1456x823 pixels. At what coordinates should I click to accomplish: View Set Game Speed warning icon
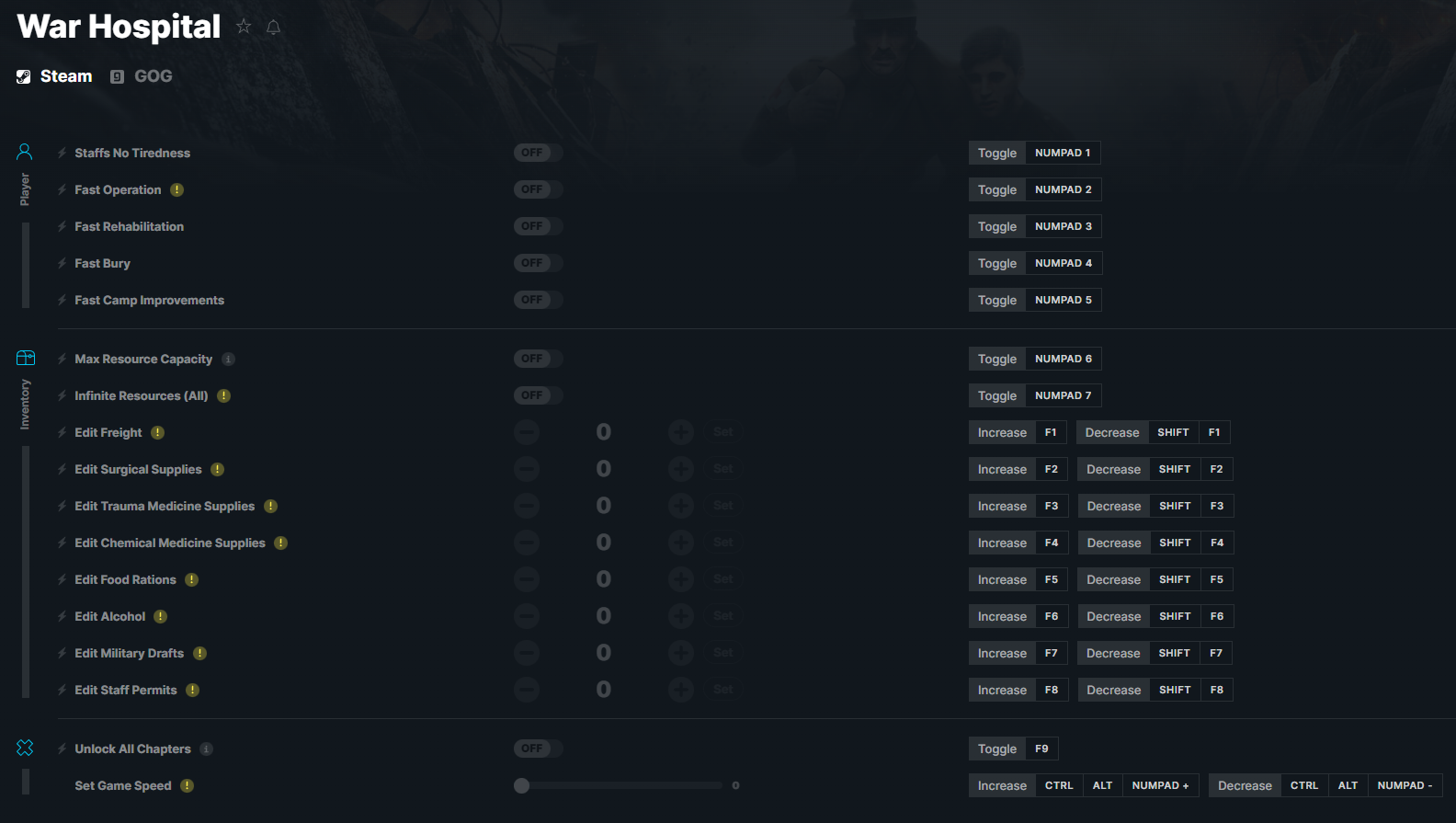tap(188, 785)
